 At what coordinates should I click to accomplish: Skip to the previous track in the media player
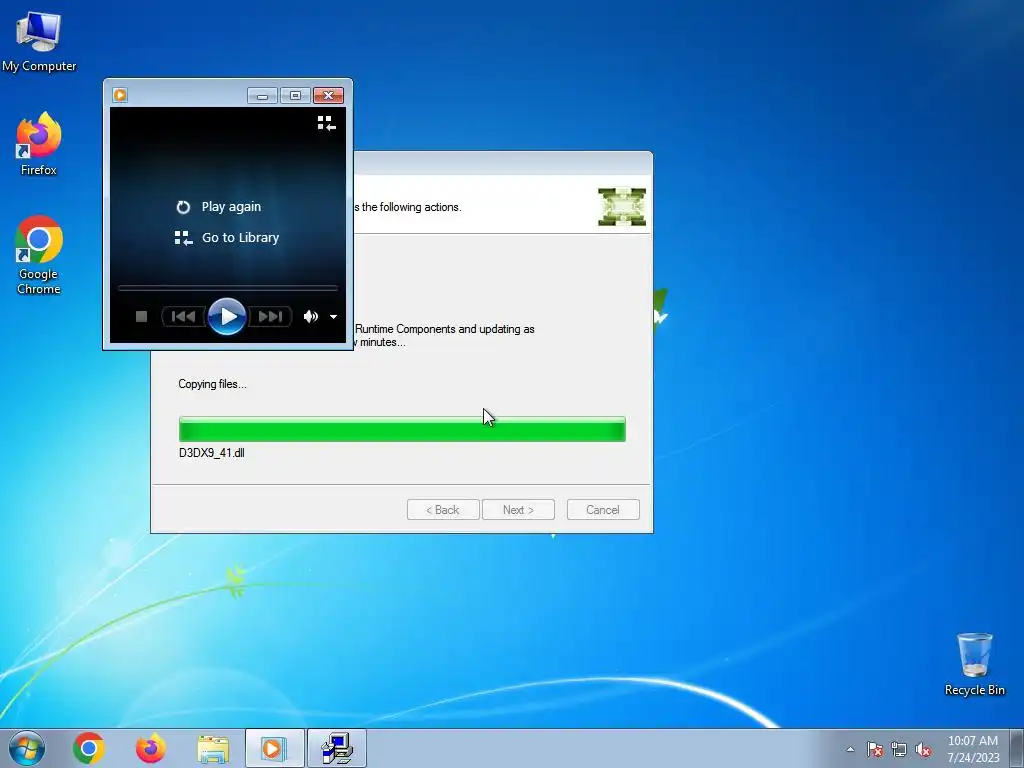[x=183, y=317]
